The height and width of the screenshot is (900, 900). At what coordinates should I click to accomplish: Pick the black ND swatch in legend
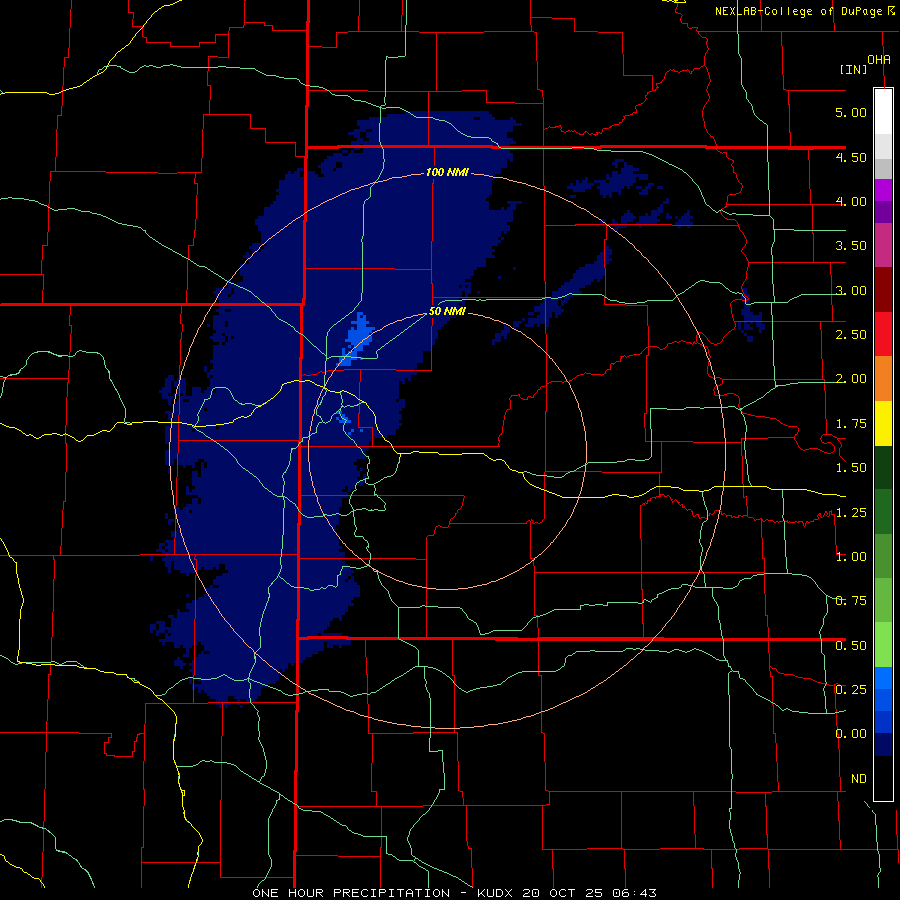[883, 778]
